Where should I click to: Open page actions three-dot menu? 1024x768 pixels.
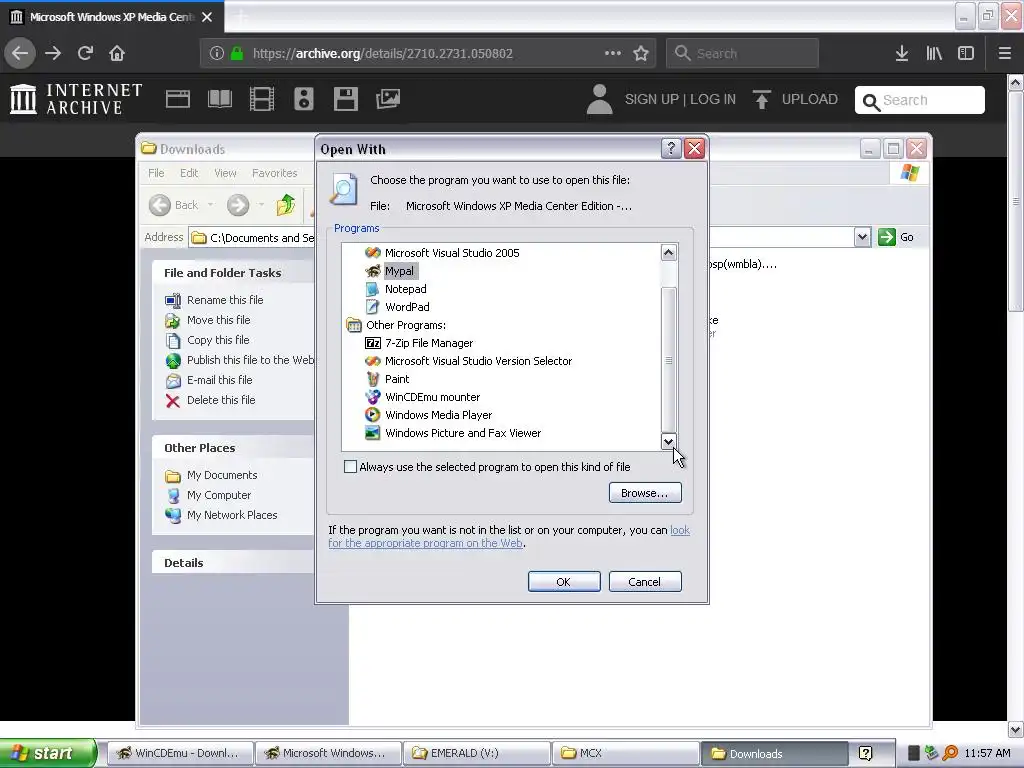613,54
